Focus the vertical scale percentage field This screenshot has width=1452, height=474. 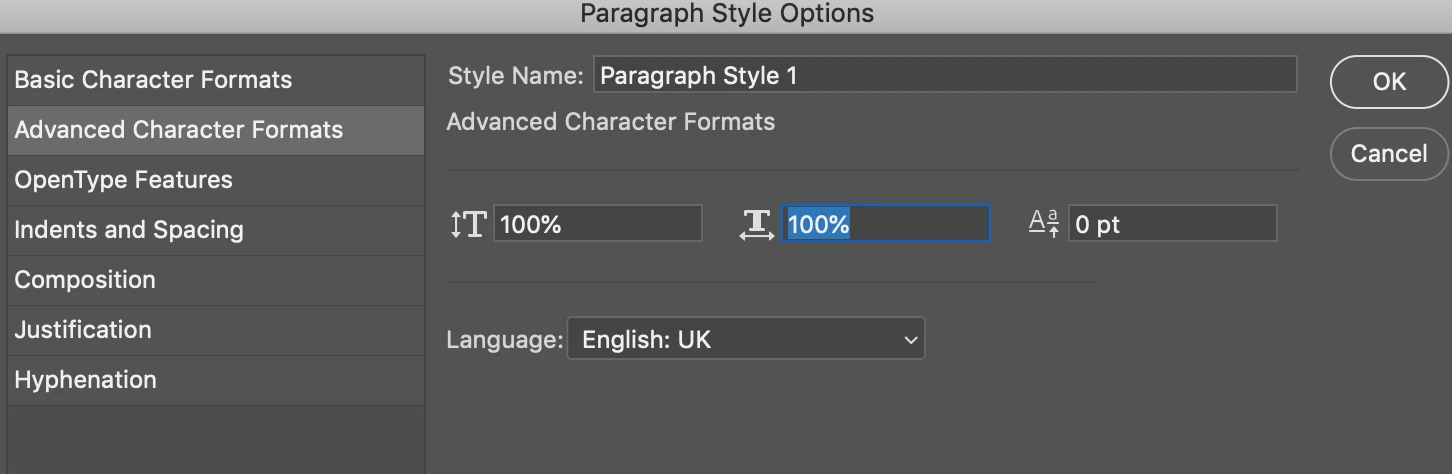597,224
